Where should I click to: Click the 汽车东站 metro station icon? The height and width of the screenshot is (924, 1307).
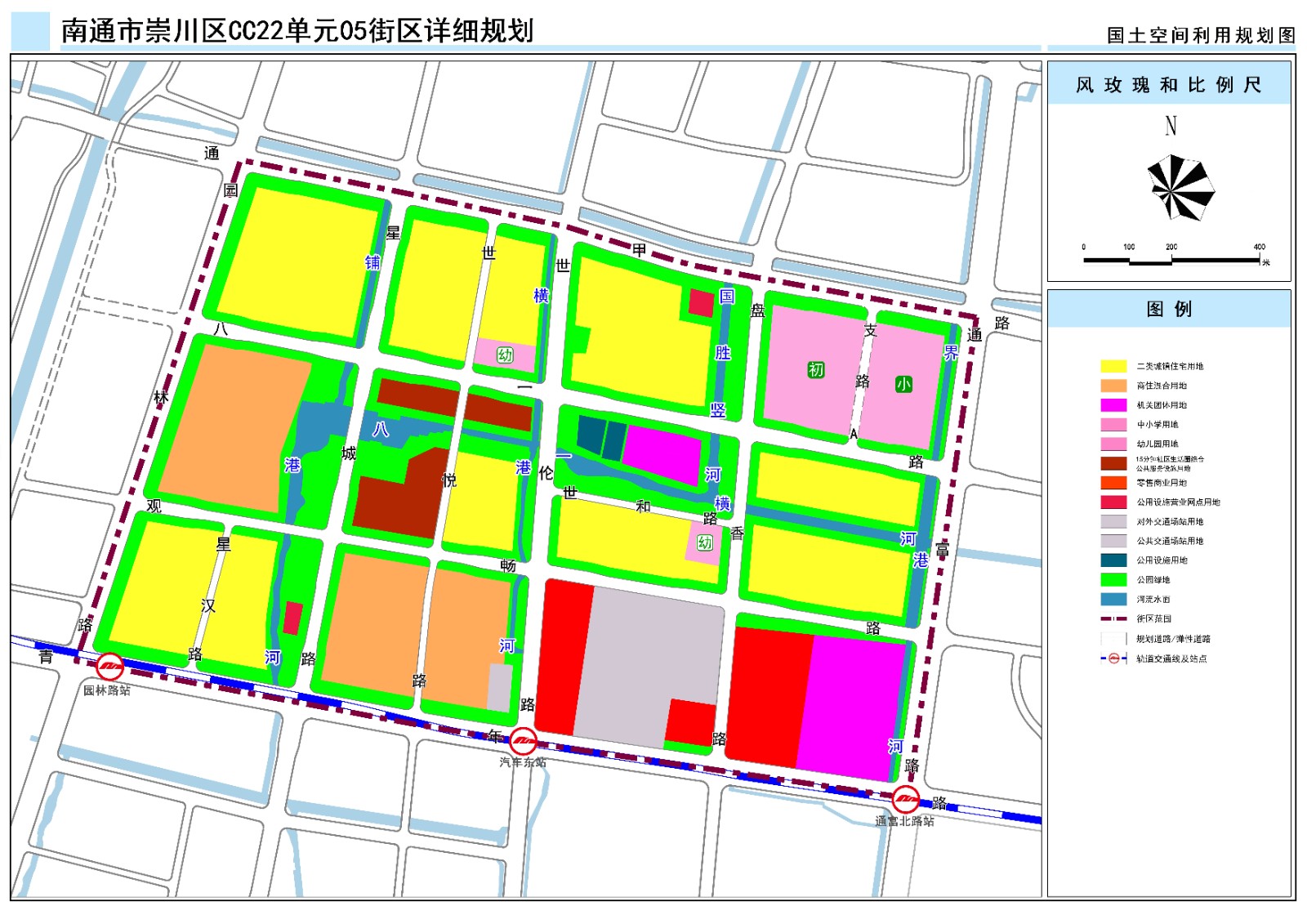pos(525,741)
